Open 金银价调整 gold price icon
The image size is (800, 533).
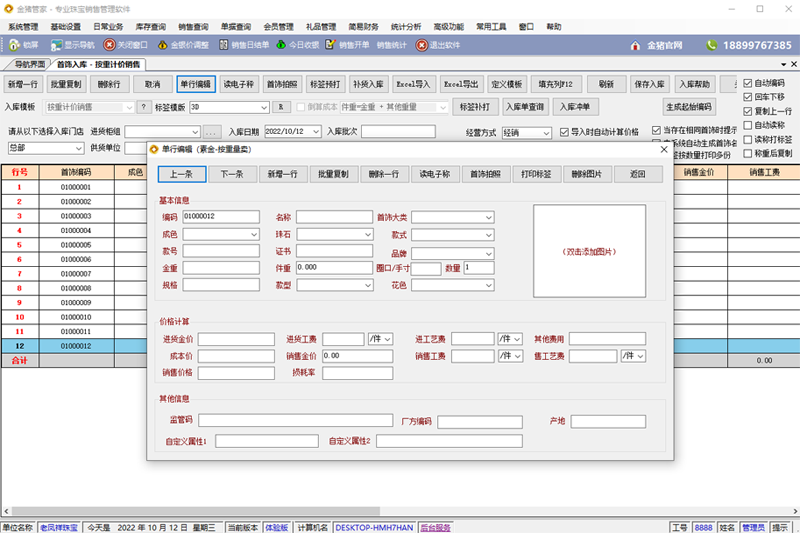[x=162, y=45]
